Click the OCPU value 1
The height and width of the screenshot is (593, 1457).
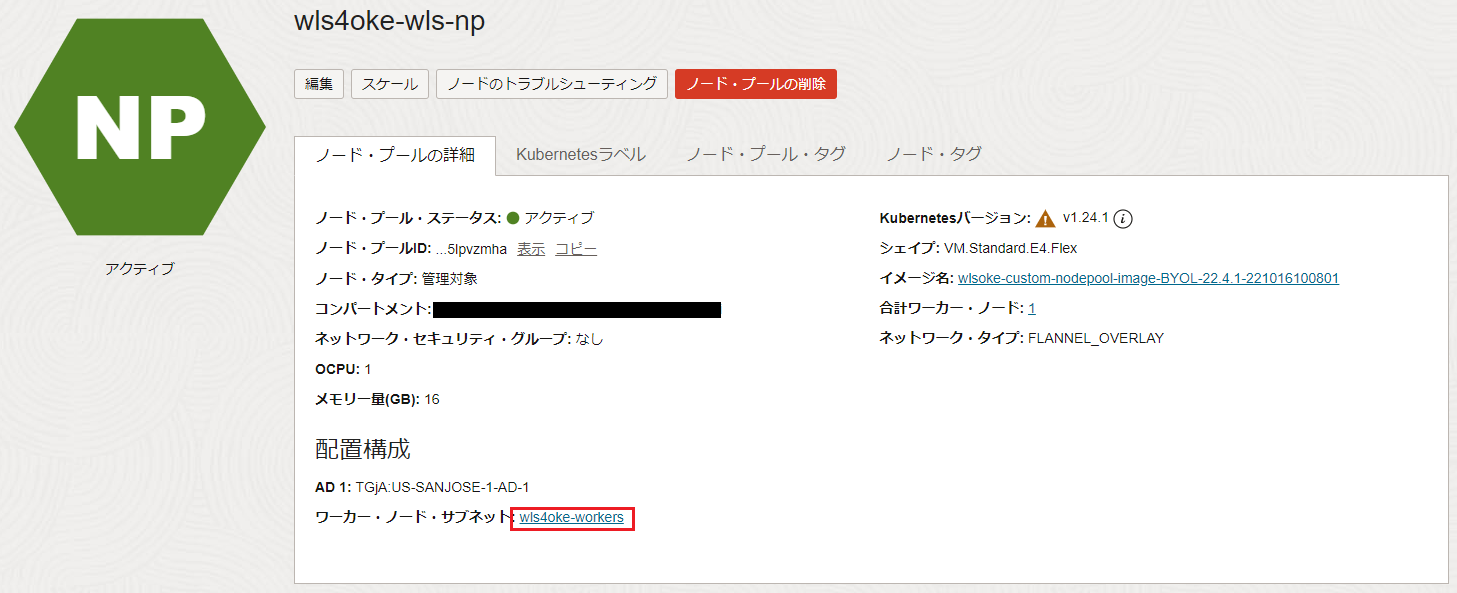[367, 369]
